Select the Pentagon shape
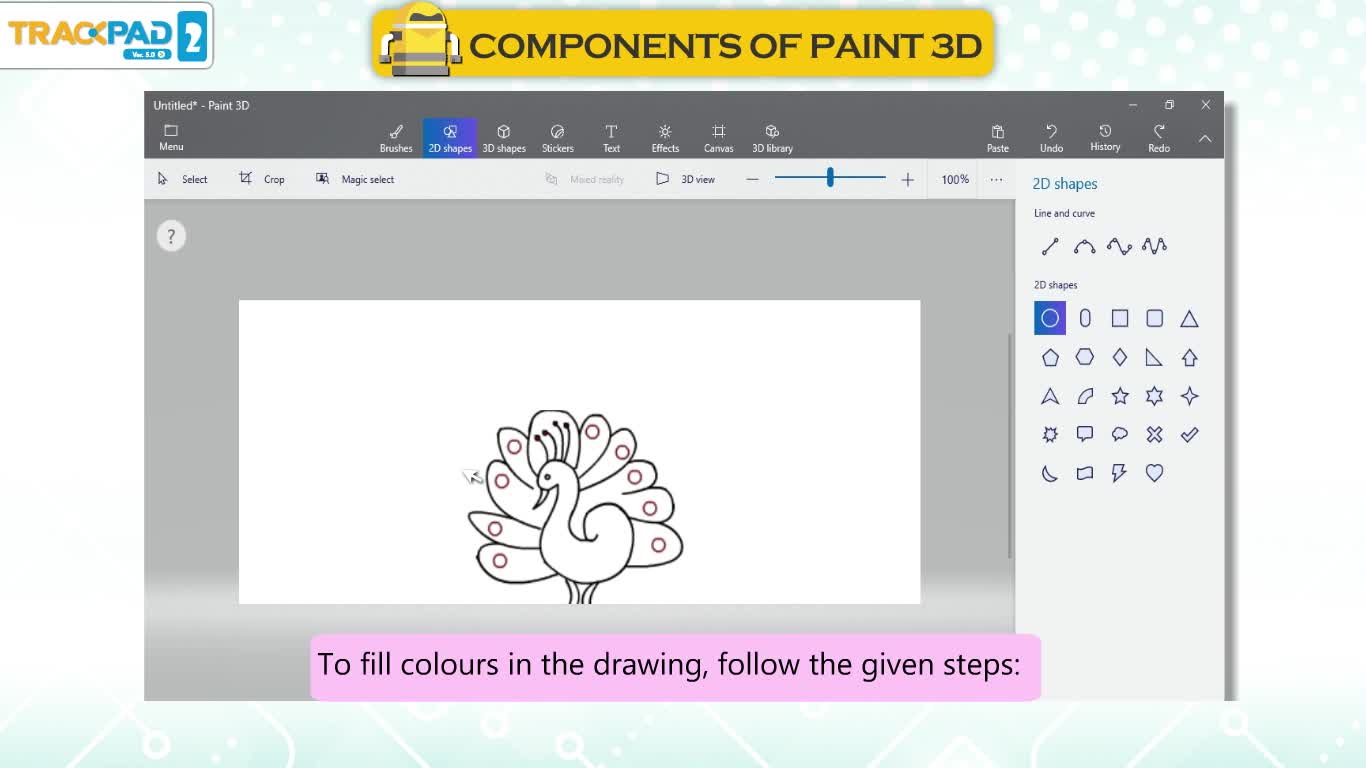This screenshot has width=1366, height=768. coord(1050,357)
